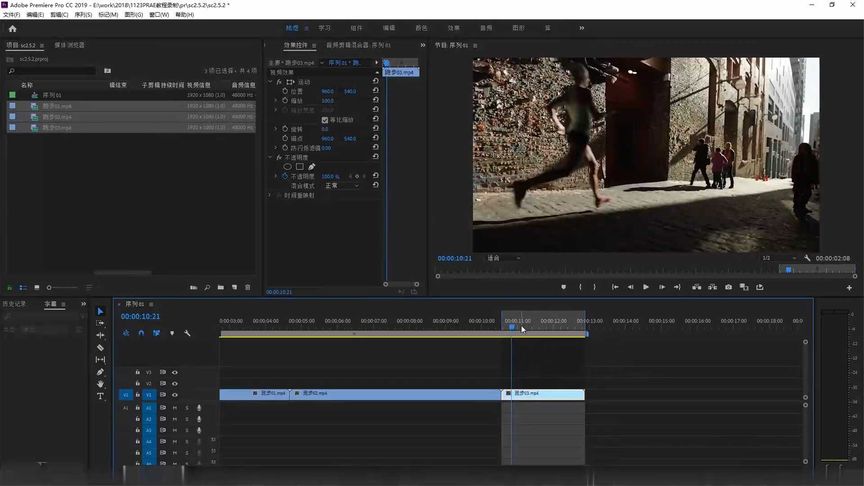Export frame with camera icon
The image size is (864, 486).
pos(728,287)
